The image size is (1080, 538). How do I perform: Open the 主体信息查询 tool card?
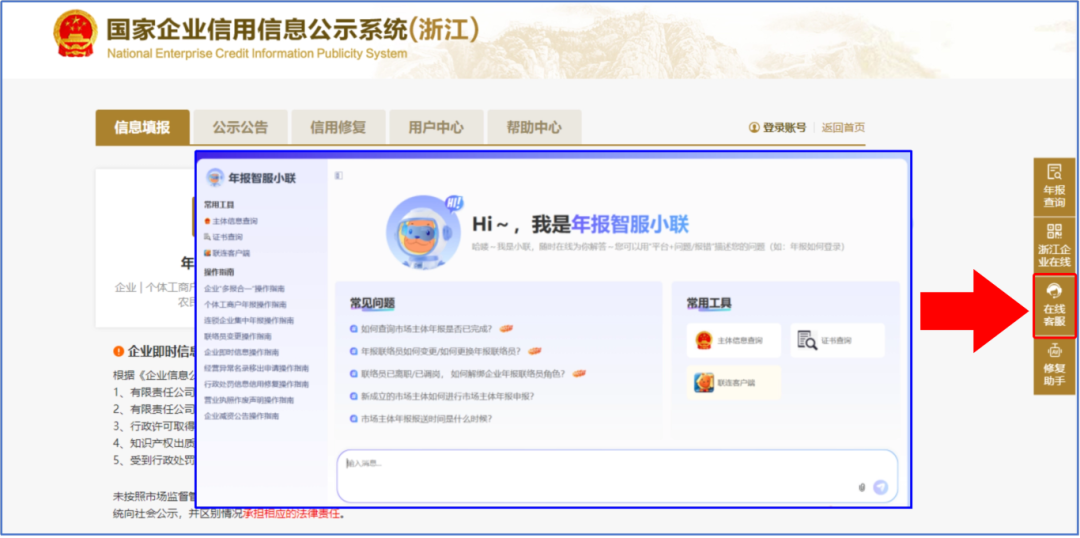(x=734, y=340)
